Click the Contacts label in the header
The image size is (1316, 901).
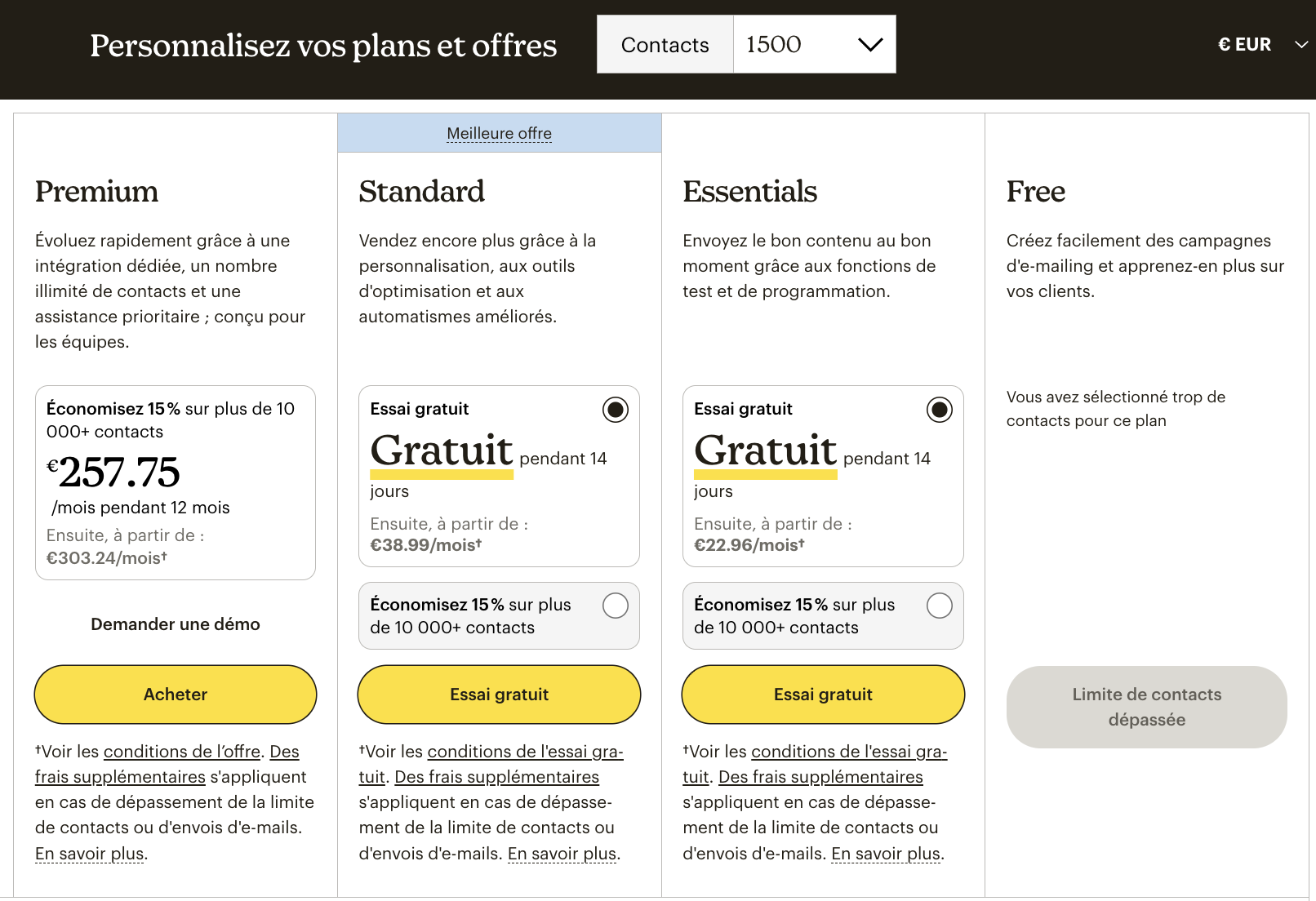[x=664, y=44]
